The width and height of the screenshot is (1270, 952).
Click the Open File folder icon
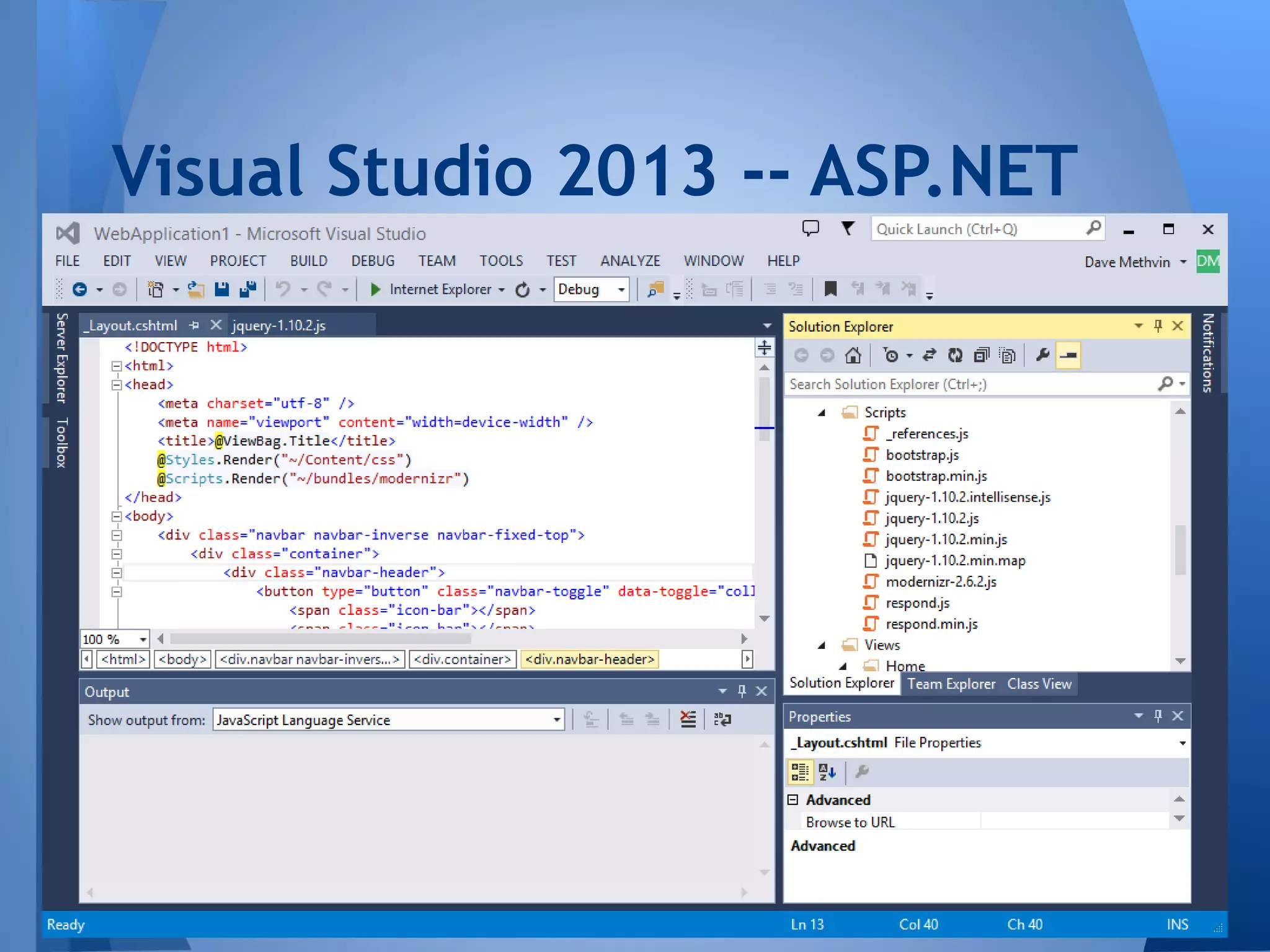coord(196,289)
